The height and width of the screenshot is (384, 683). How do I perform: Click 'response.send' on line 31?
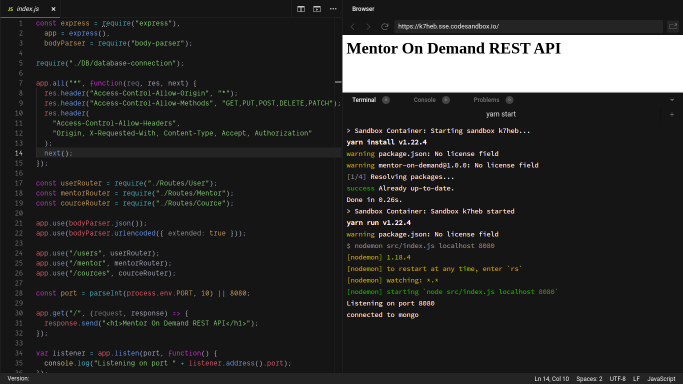(71, 323)
